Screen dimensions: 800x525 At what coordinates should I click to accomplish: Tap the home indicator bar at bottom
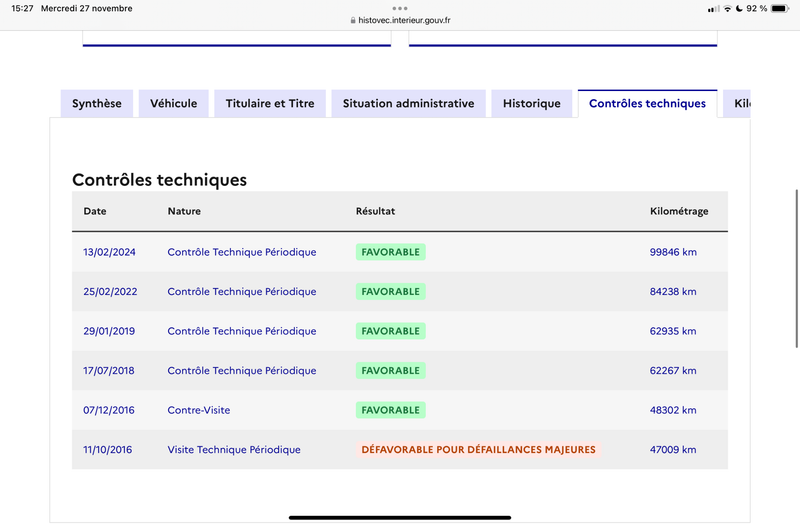(x=400, y=517)
